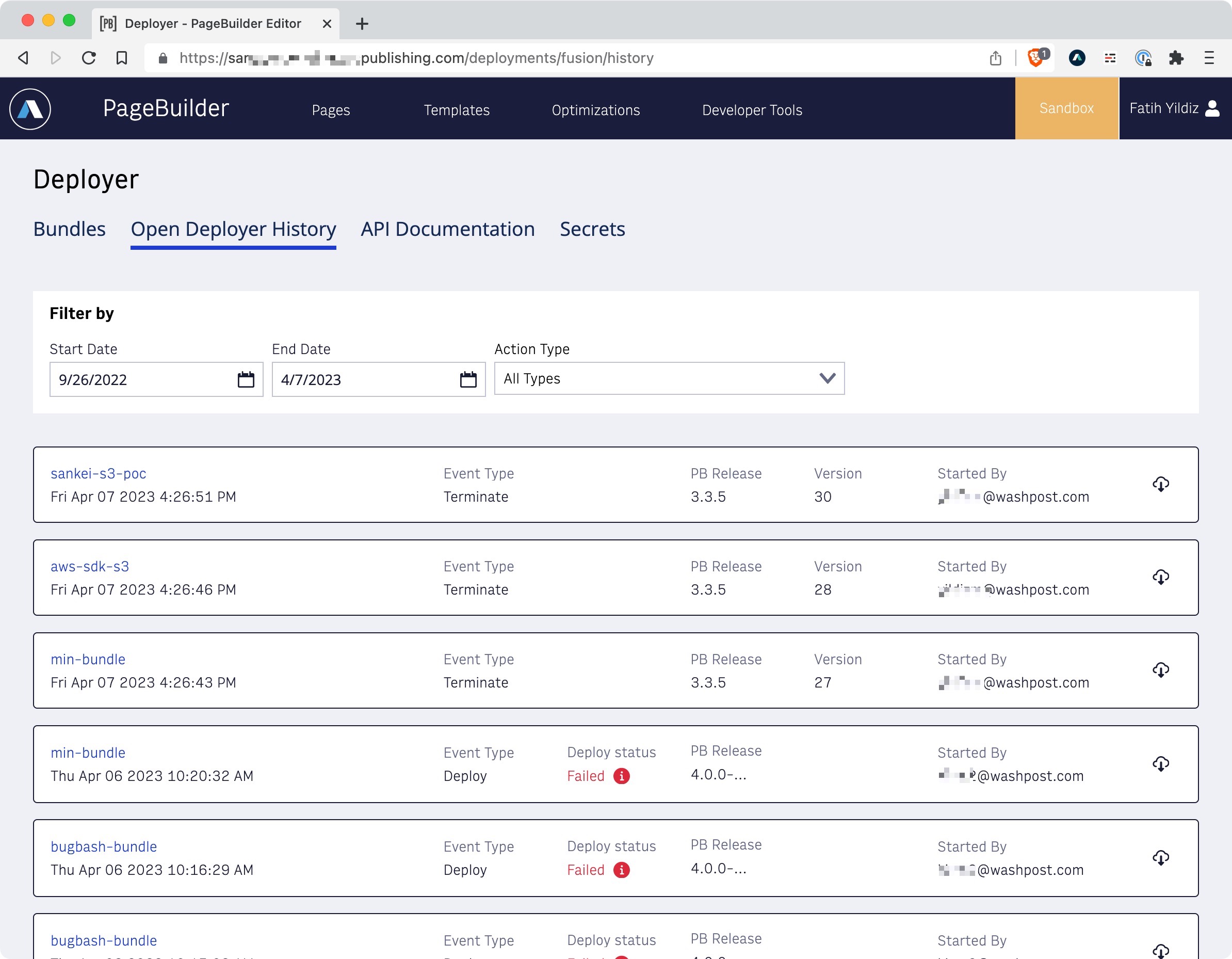Open min-bundle link dated Apr 06
Screen dimensions: 1232x959
88,753
